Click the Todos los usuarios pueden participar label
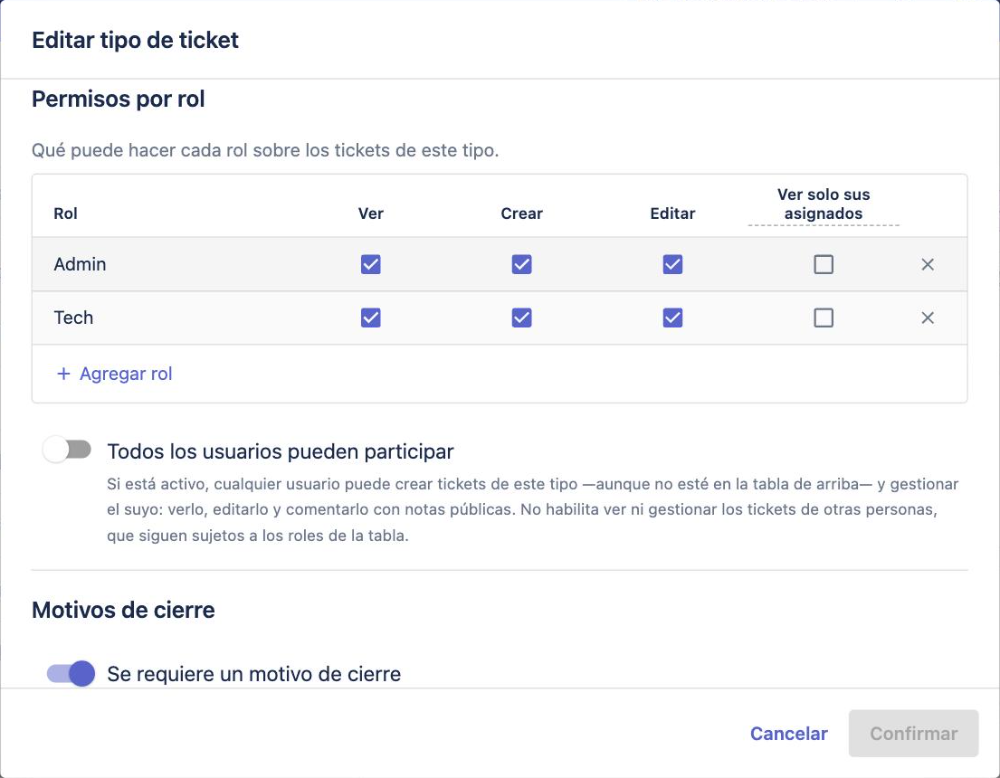This screenshot has height=778, width=1000. (281, 451)
